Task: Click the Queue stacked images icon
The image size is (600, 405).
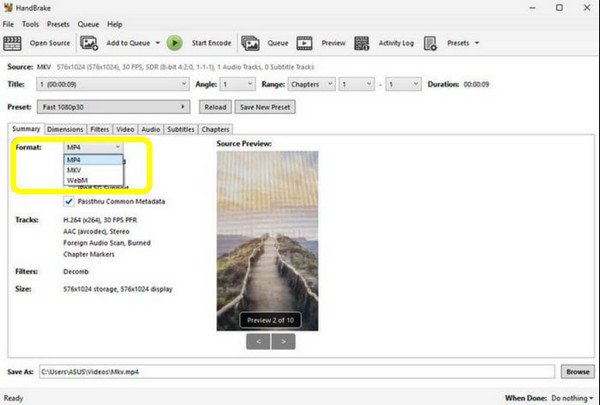Action: (x=250, y=43)
